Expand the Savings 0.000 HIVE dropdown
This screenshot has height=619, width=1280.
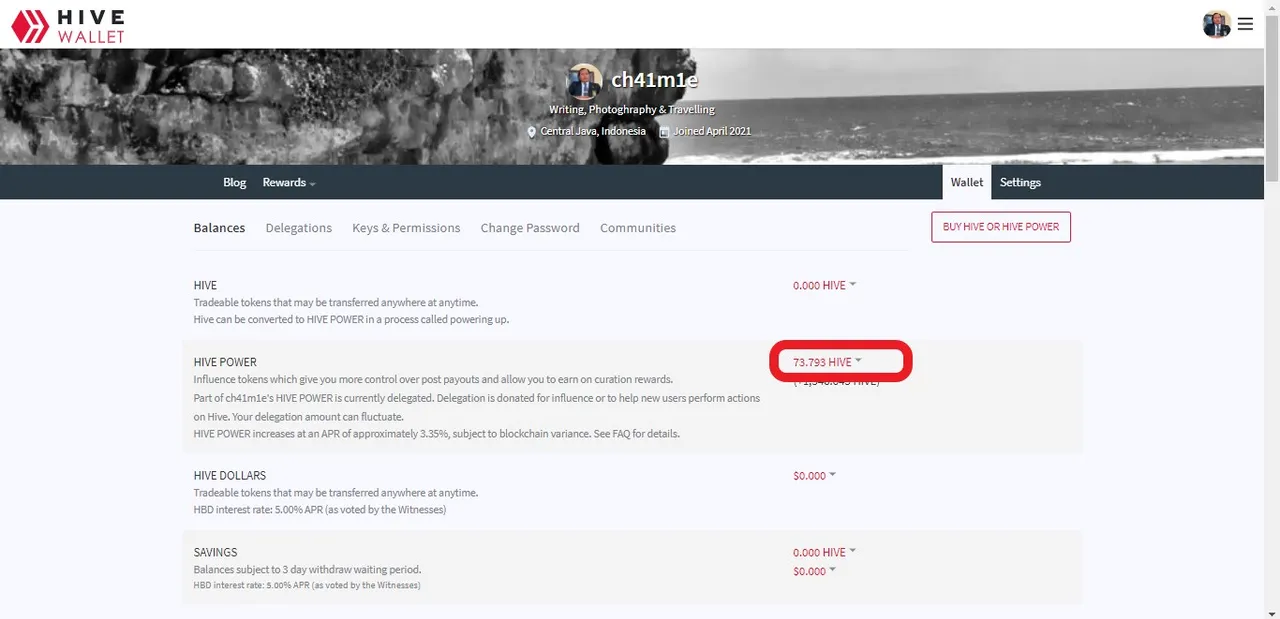[x=825, y=552]
